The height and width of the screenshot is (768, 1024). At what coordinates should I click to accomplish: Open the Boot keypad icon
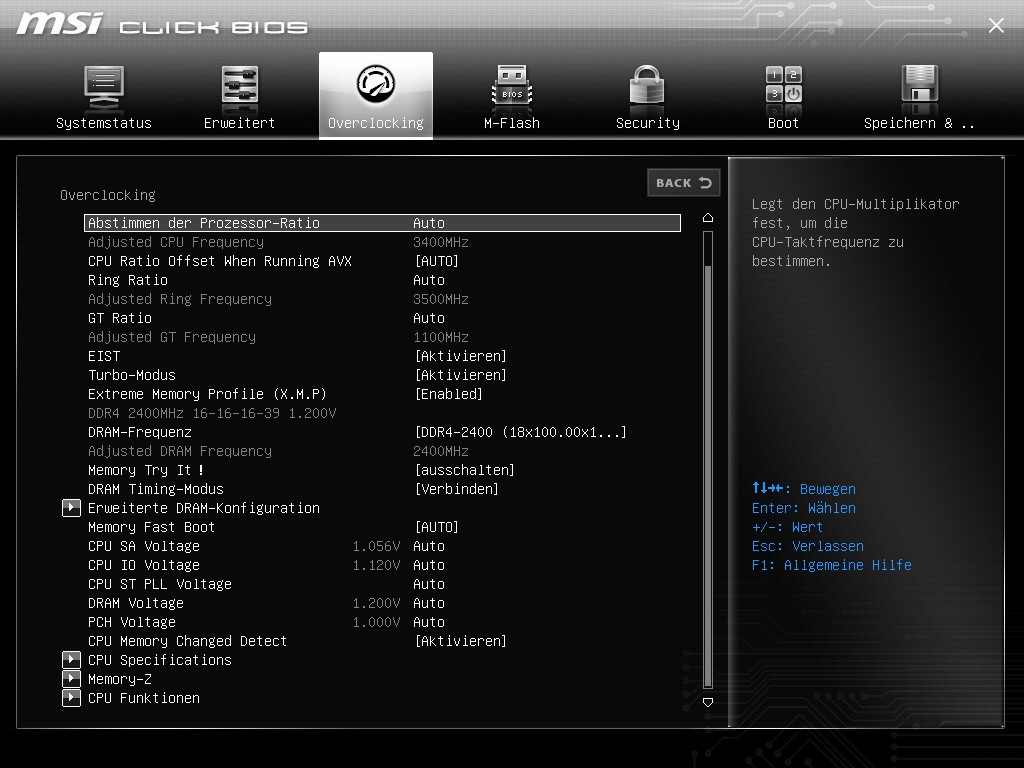click(783, 84)
